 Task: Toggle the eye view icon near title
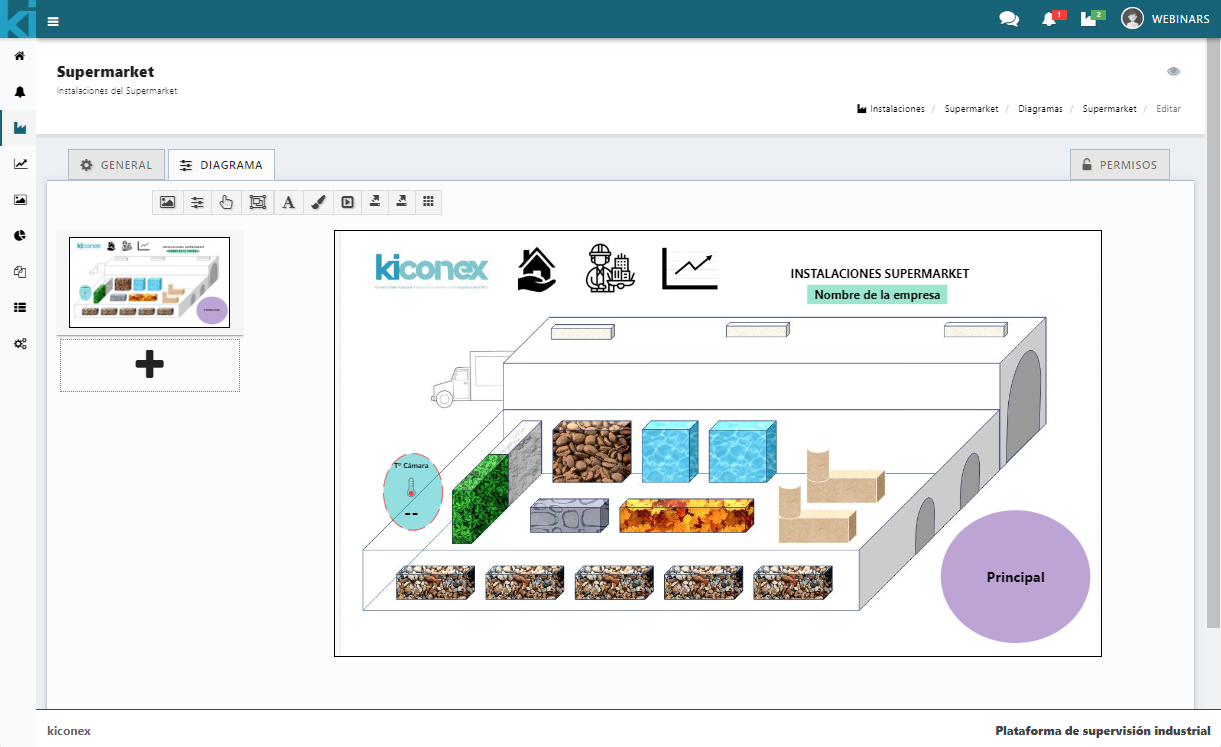click(x=1173, y=72)
